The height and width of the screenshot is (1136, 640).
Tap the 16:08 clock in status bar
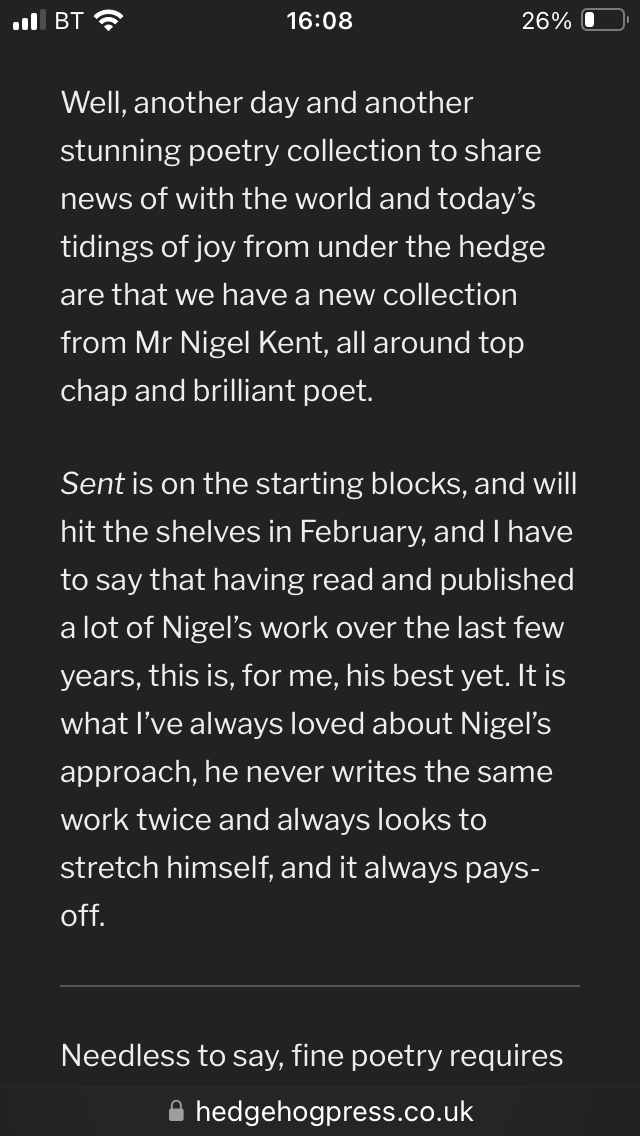319,21
